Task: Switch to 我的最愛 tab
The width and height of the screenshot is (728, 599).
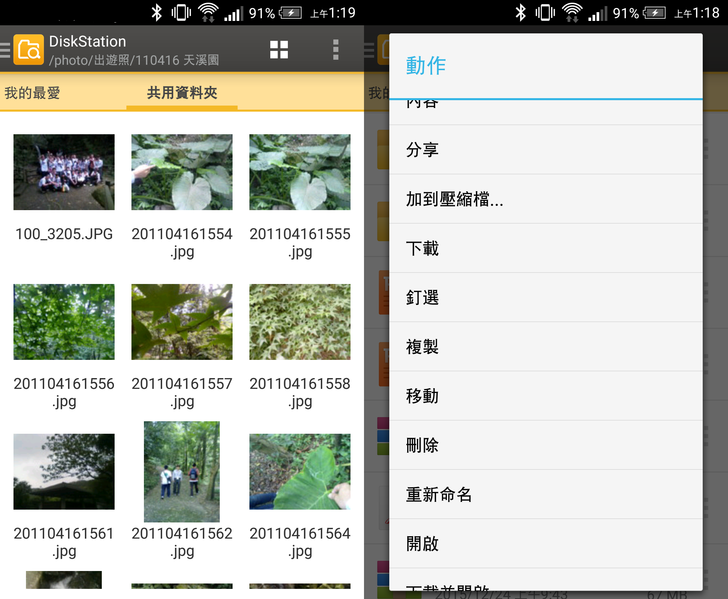Action: [32, 93]
